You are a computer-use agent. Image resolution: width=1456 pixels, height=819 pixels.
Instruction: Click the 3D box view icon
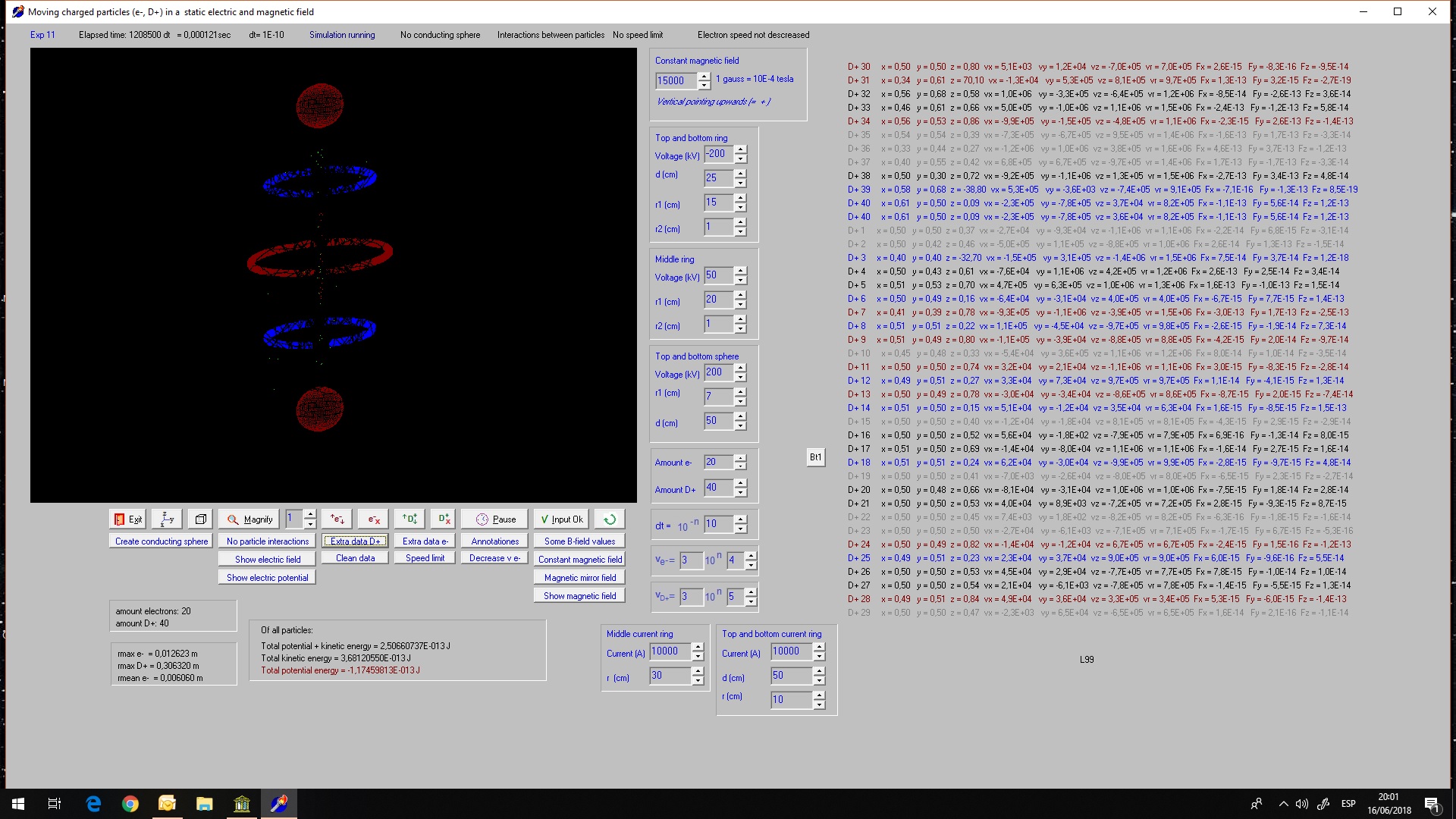coord(201,519)
